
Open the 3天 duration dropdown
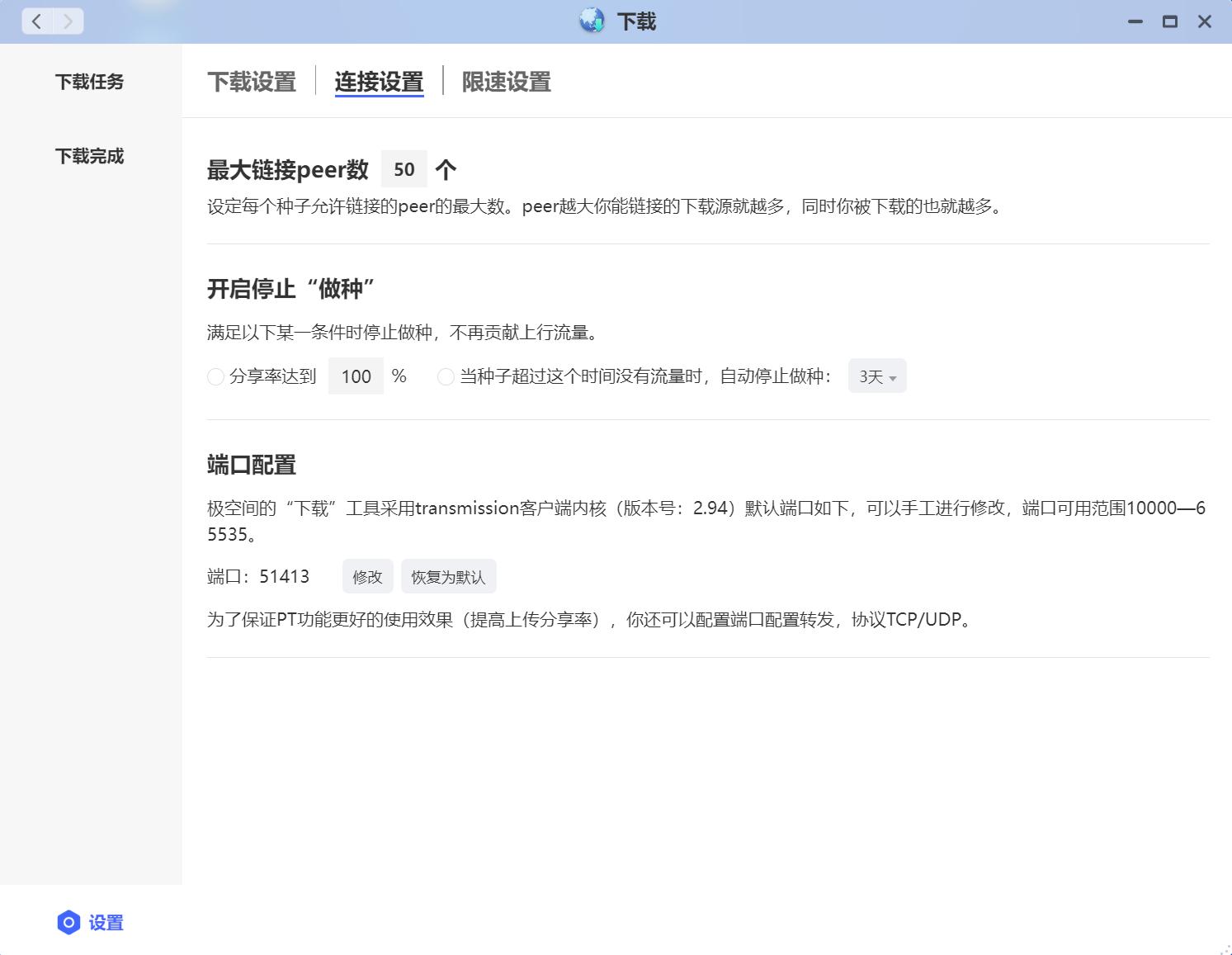tap(876, 376)
